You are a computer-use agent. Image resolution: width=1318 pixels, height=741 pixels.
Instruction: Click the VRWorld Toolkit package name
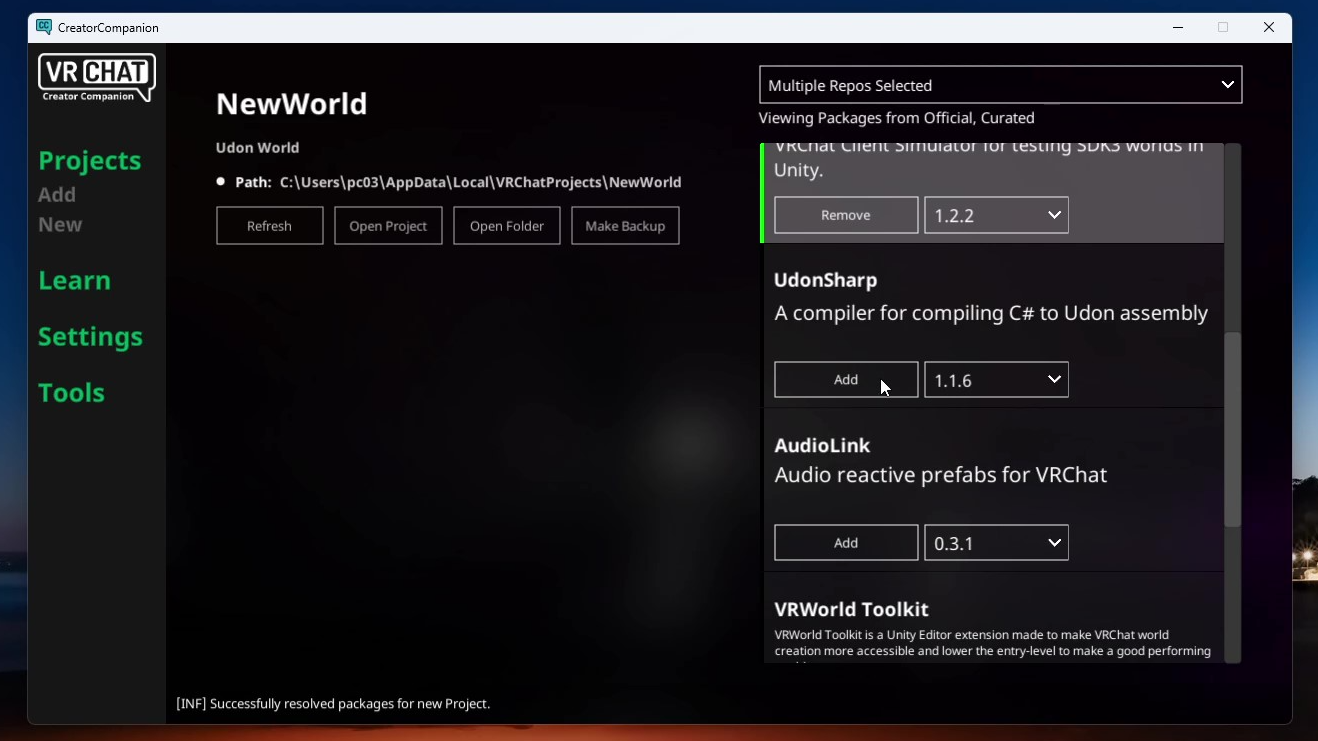(851, 609)
